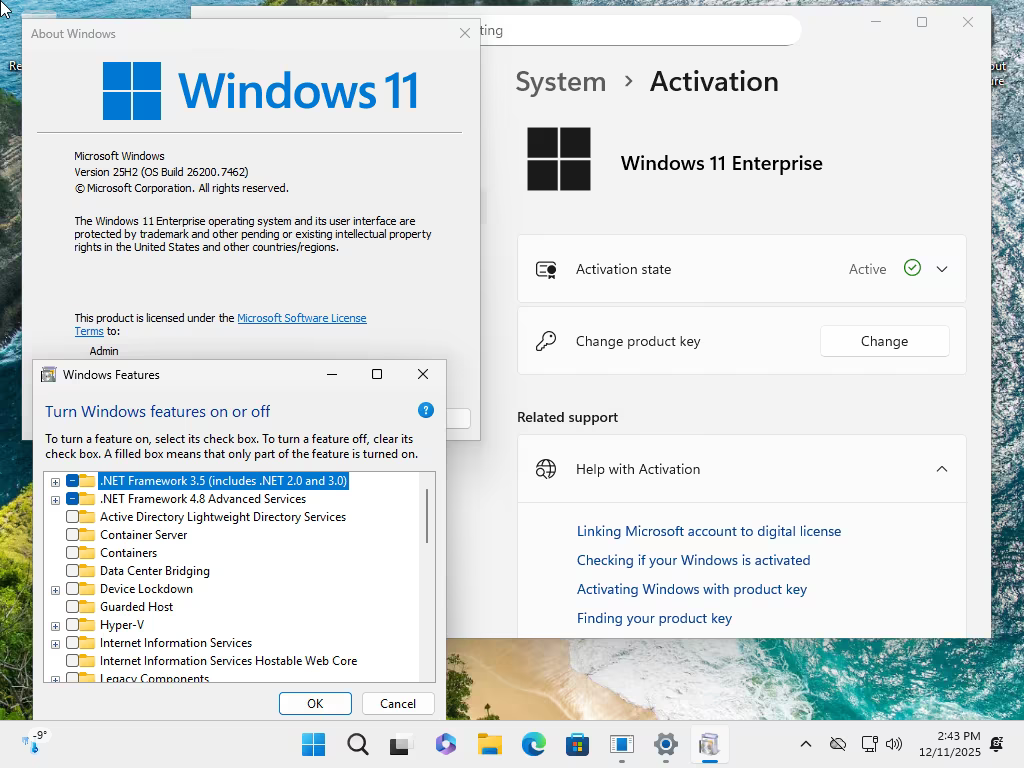The image size is (1024, 768).
Task: Open the weather widget showing -9°
Action: [x=35, y=743]
